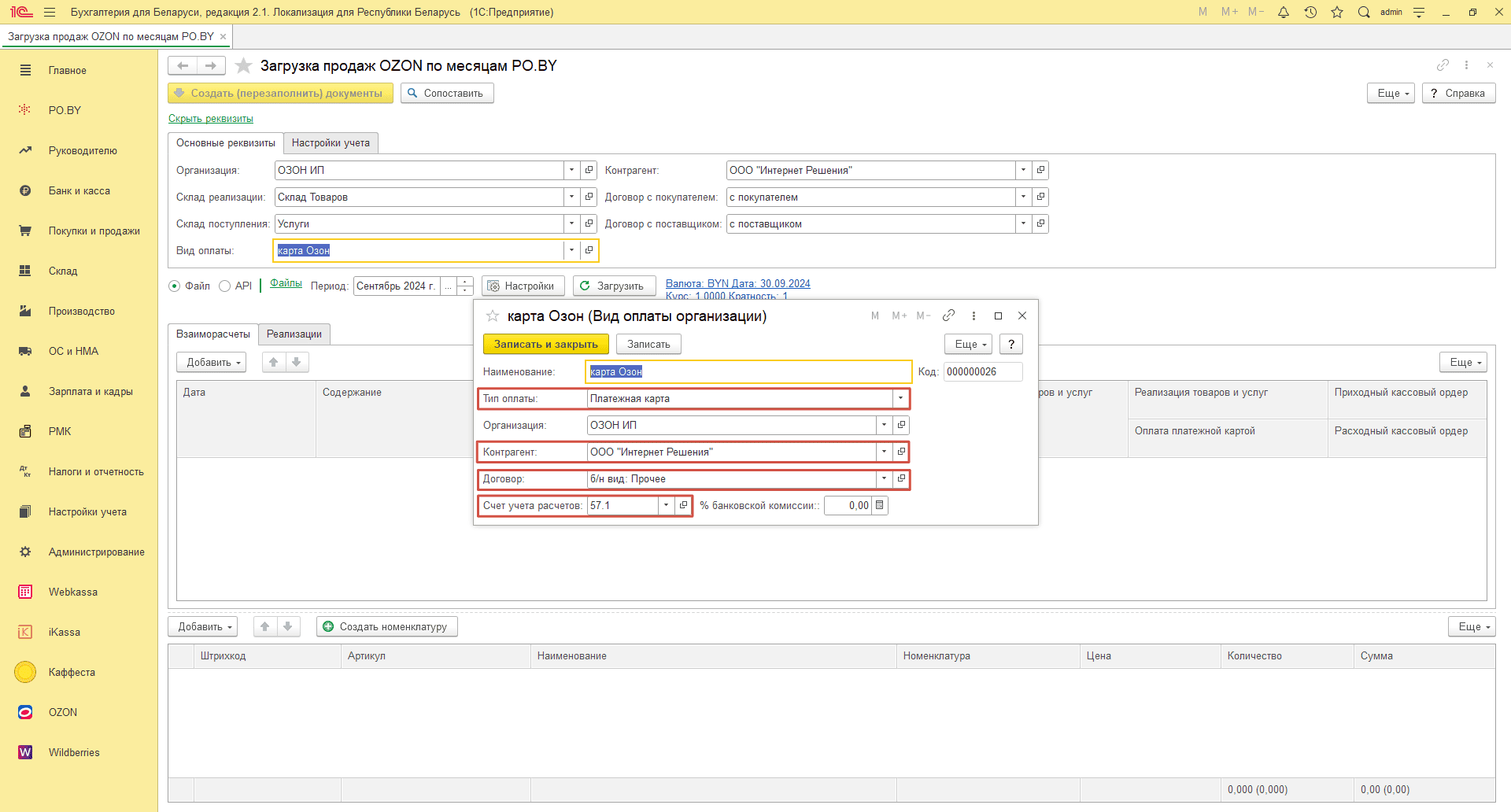Click Записать и закрыть button

coord(546,344)
